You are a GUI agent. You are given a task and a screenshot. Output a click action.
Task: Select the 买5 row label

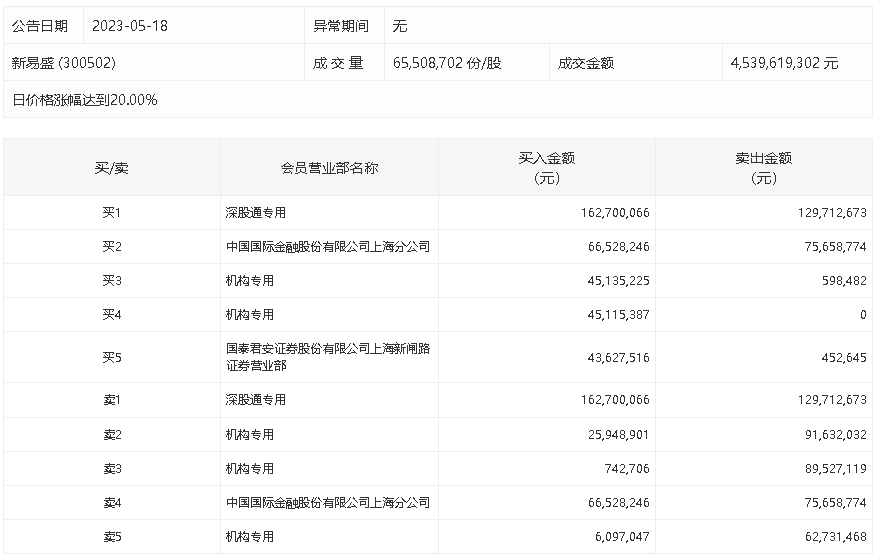(112, 357)
